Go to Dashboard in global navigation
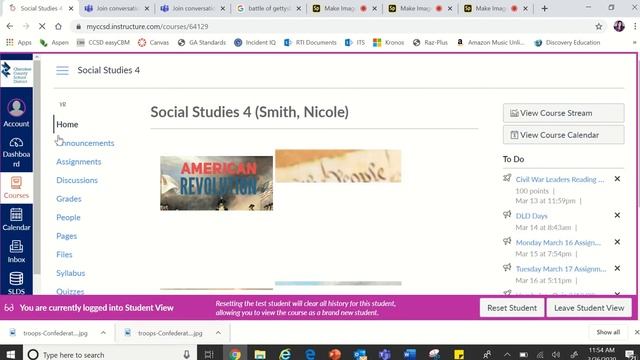Screen dimensions: 640x360 point(16,153)
